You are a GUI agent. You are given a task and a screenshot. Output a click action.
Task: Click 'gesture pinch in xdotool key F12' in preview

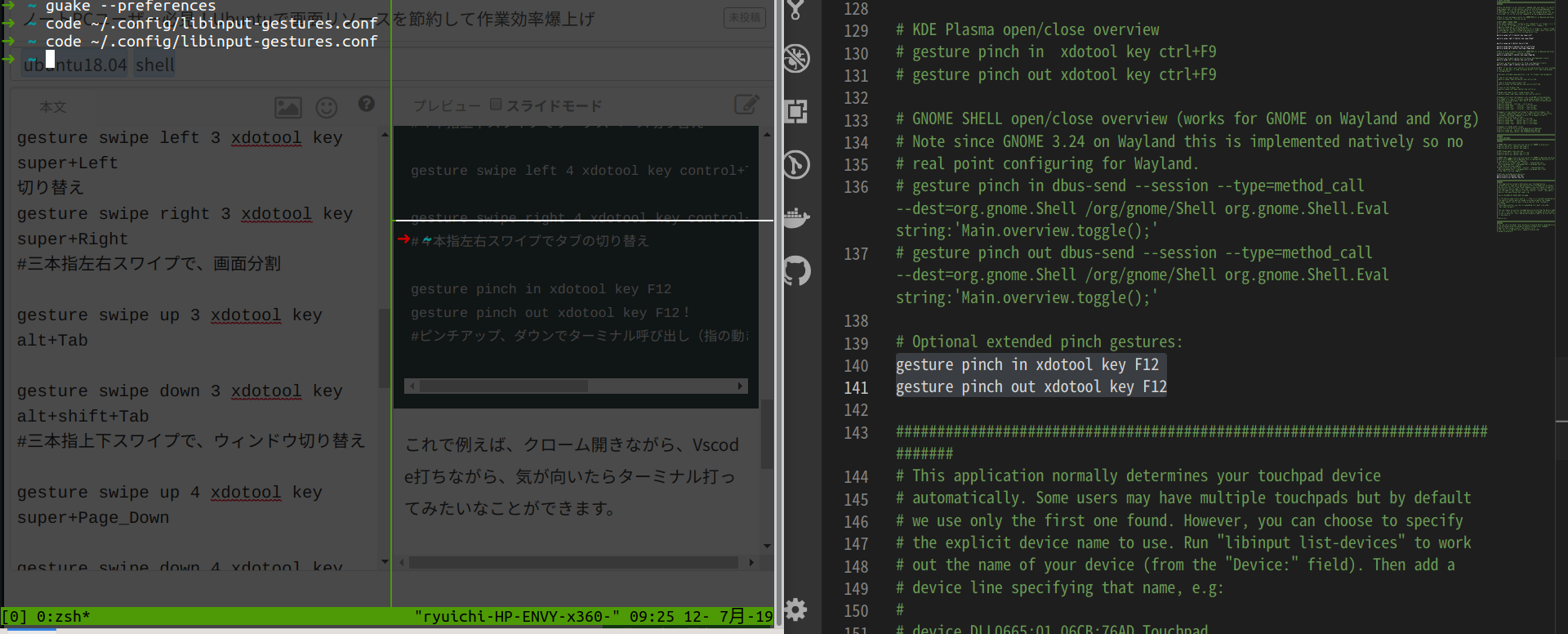[541, 289]
